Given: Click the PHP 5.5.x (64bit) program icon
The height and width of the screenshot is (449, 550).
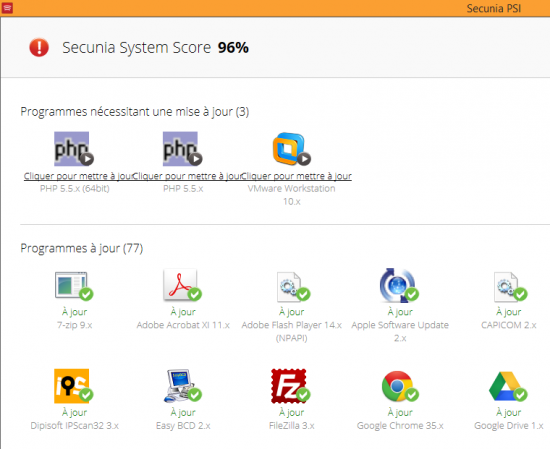Looking at the screenshot, I should [73, 149].
